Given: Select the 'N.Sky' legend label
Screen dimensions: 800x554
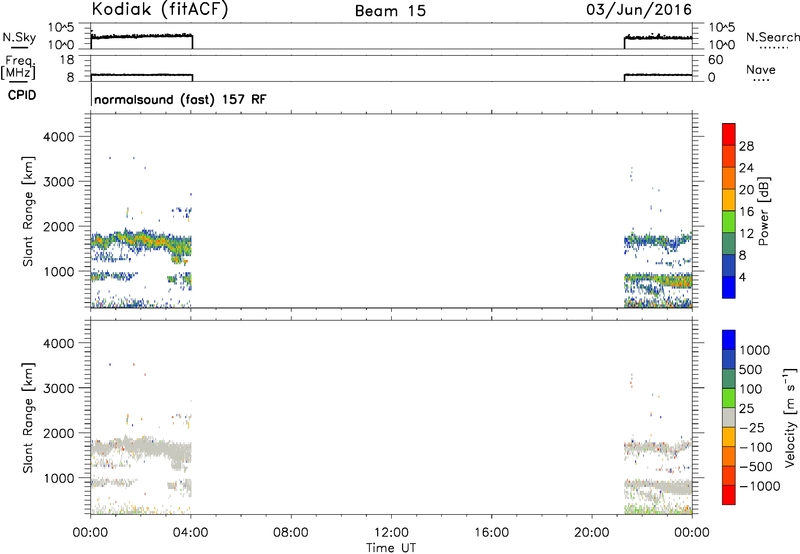Looking at the screenshot, I should point(19,37).
